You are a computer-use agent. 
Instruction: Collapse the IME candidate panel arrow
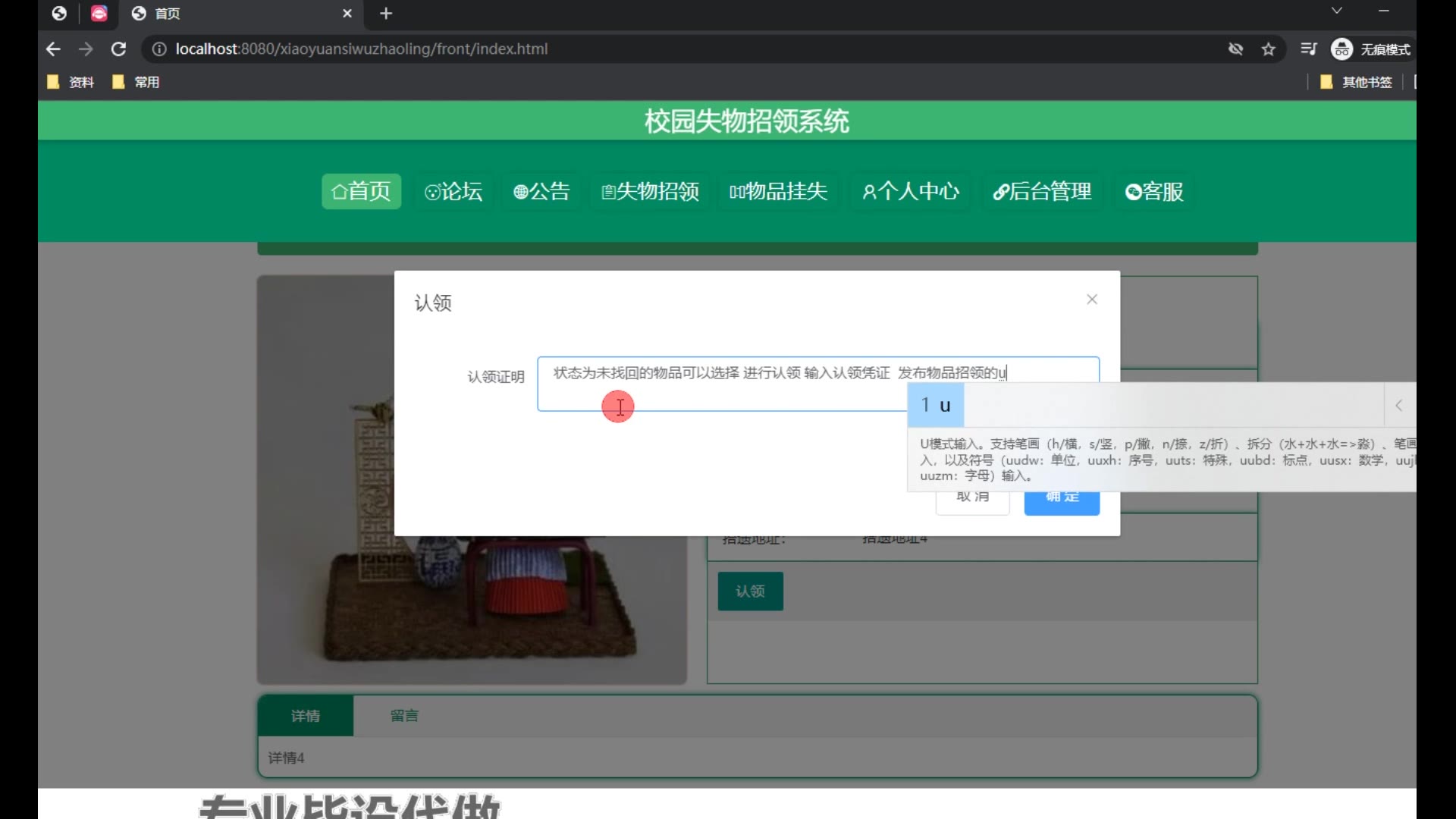coord(1399,406)
